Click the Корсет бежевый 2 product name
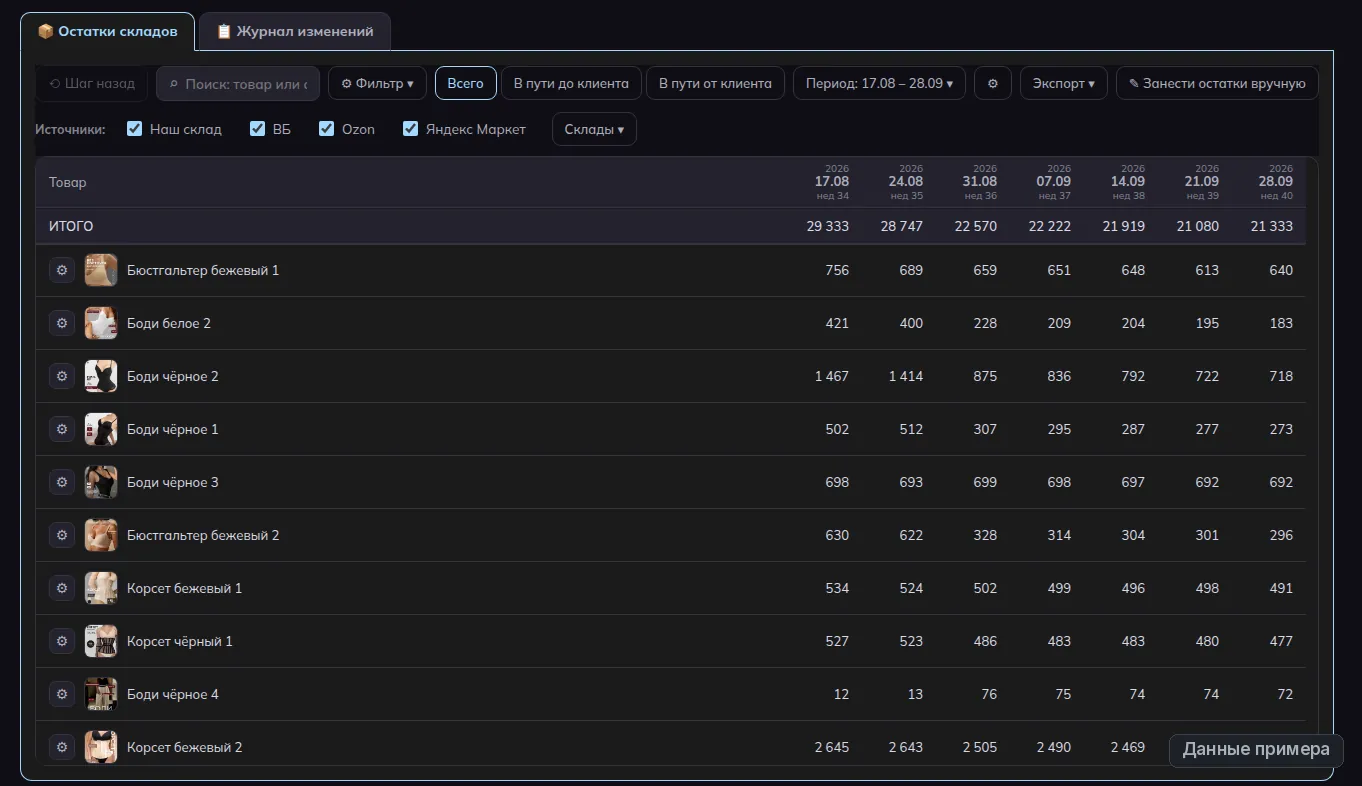 [184, 747]
